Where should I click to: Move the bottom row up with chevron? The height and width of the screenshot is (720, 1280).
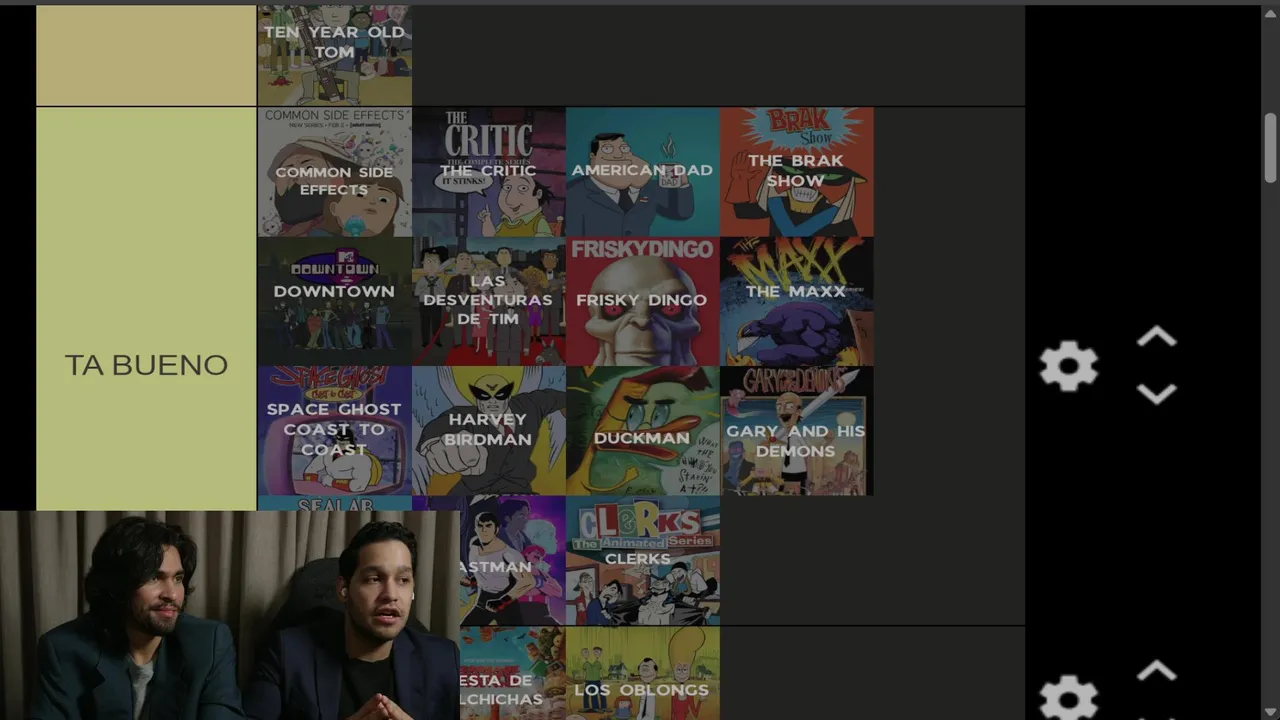click(x=1156, y=670)
